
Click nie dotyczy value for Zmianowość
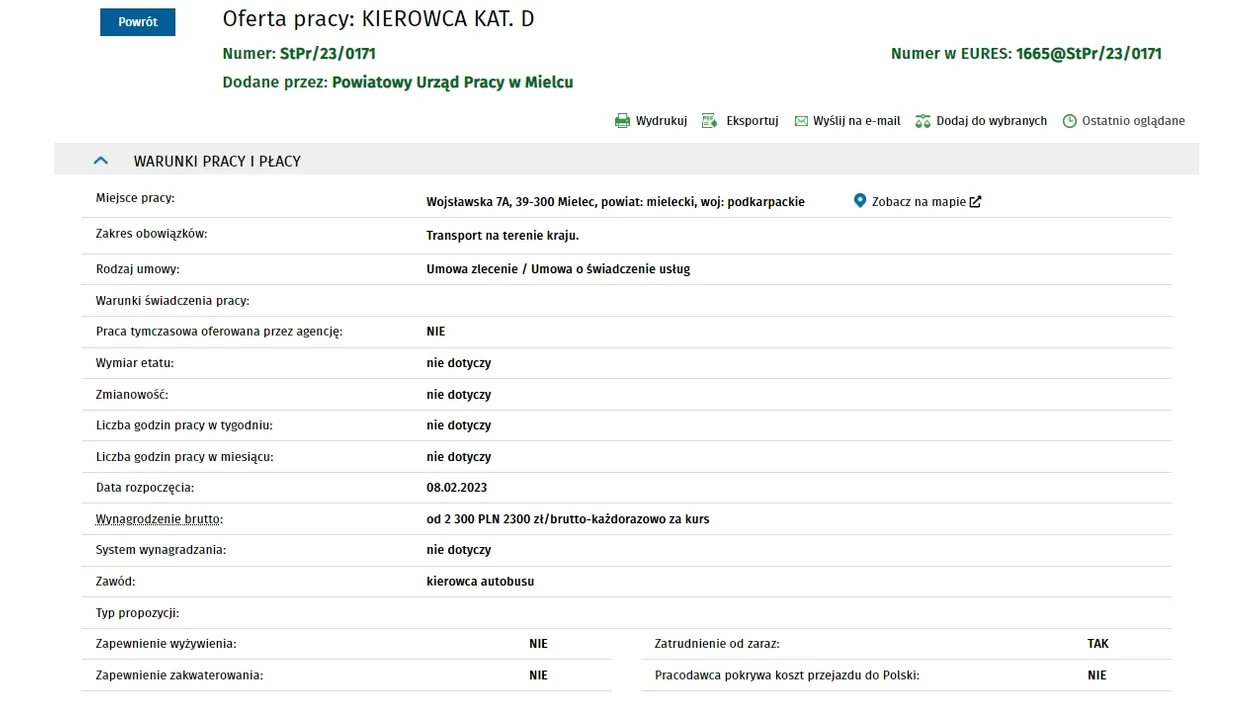pyautogui.click(x=459, y=394)
